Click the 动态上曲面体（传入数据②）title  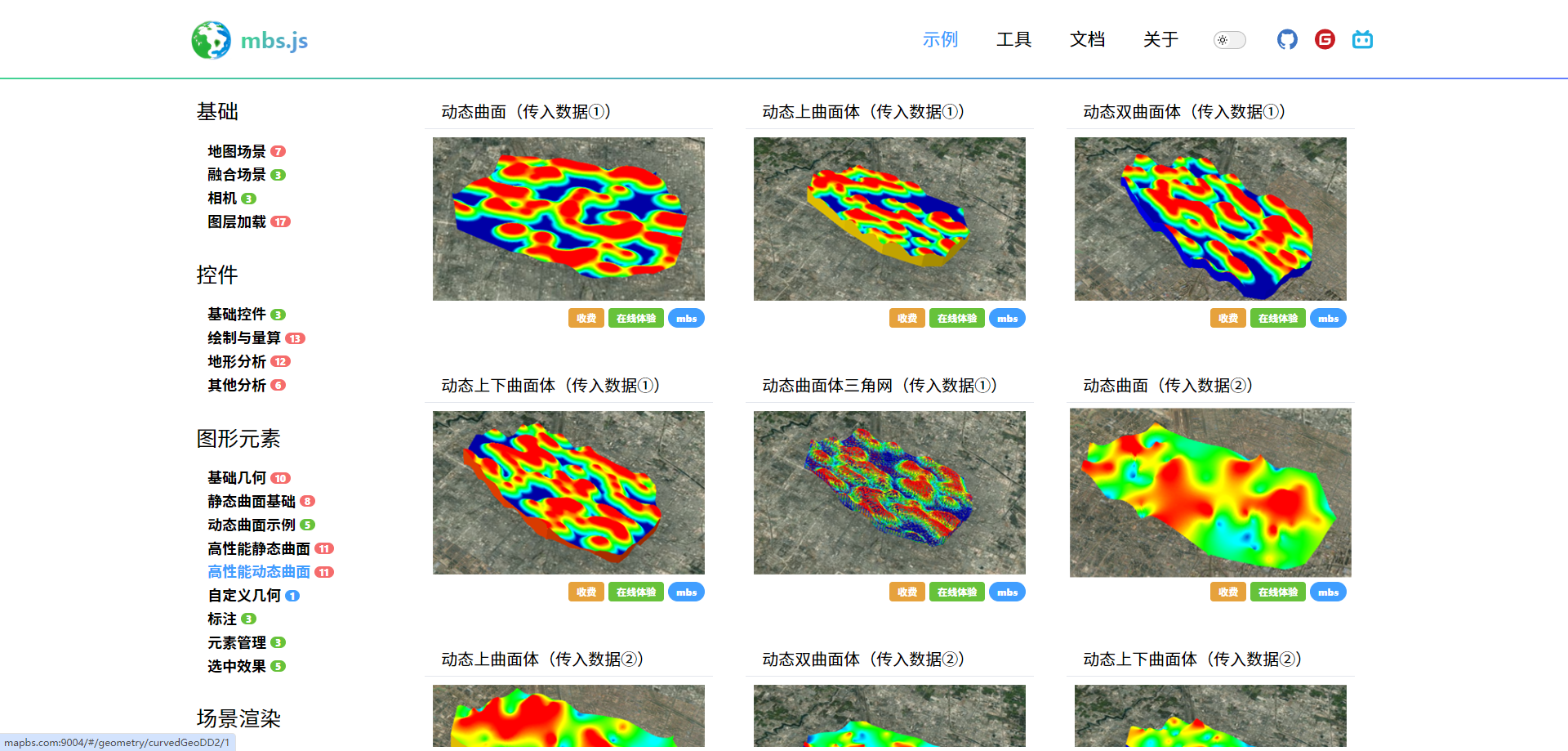pos(543,659)
